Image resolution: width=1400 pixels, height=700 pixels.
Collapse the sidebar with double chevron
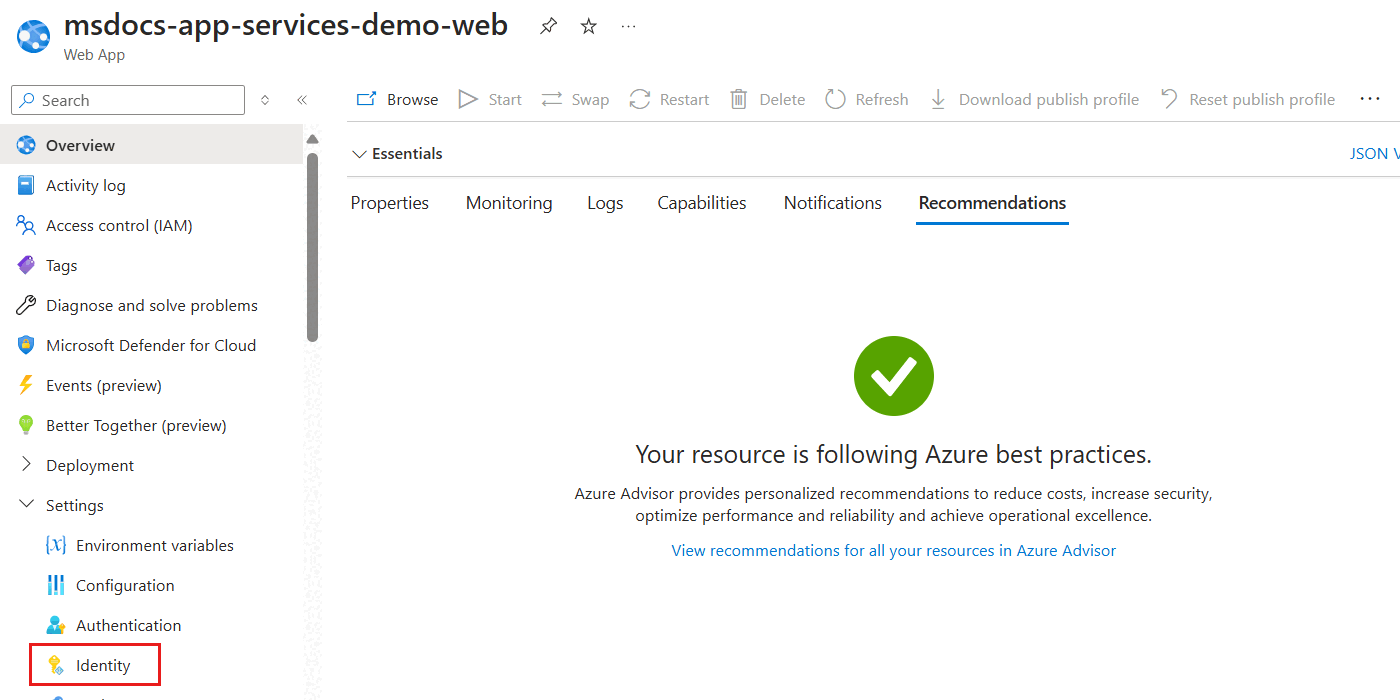(x=301, y=100)
